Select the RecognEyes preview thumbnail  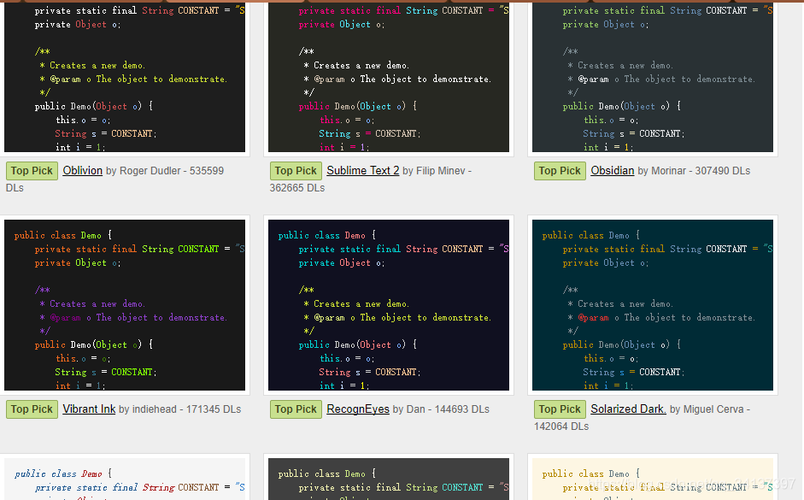coord(389,305)
